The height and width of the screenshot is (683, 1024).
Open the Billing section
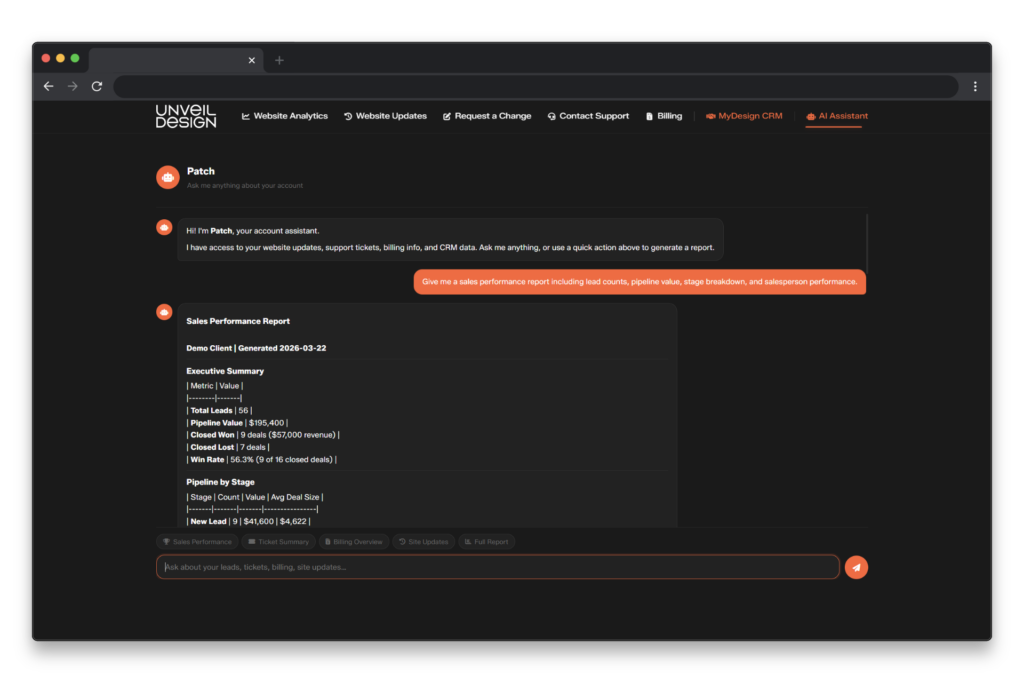(664, 116)
